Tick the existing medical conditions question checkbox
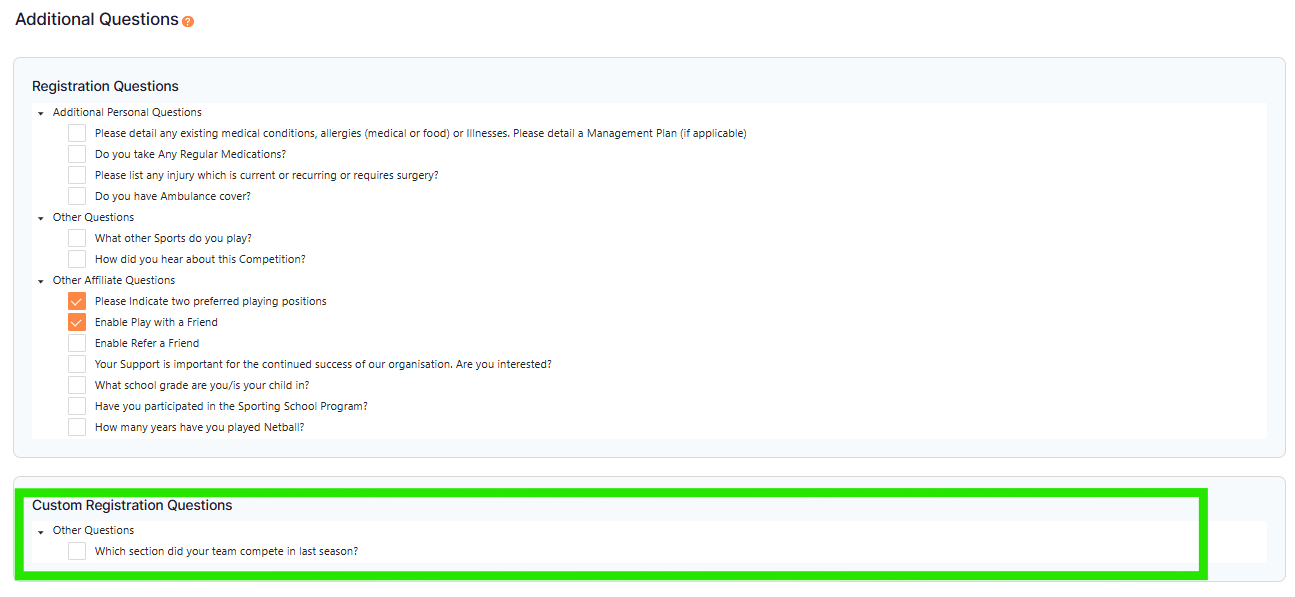The width and height of the screenshot is (1295, 597). [77, 133]
